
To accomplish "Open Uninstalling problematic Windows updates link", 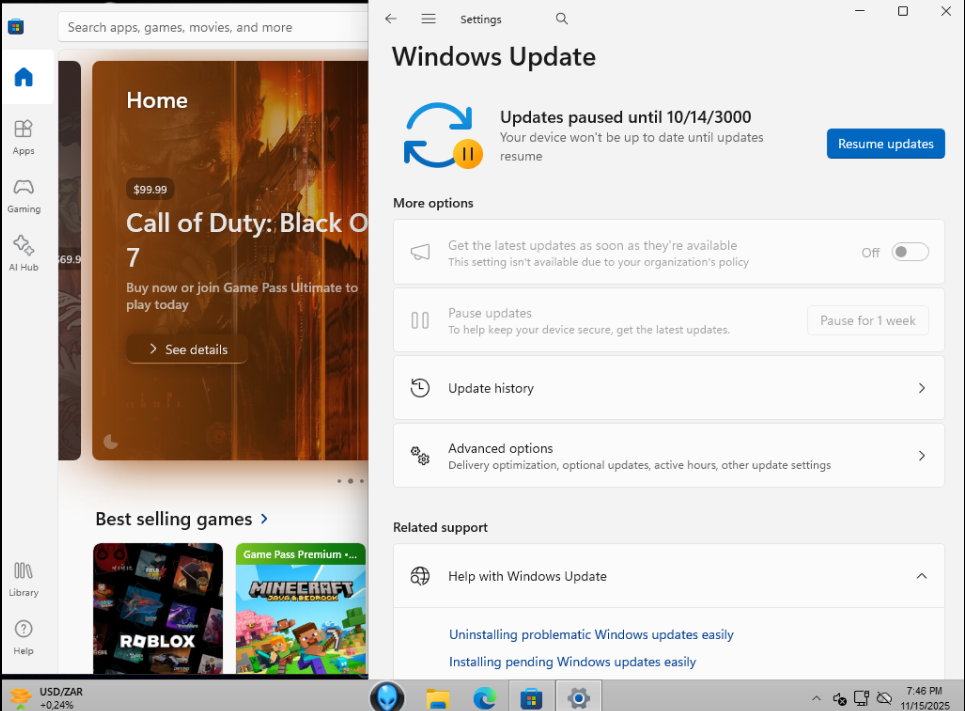I will pos(591,635).
